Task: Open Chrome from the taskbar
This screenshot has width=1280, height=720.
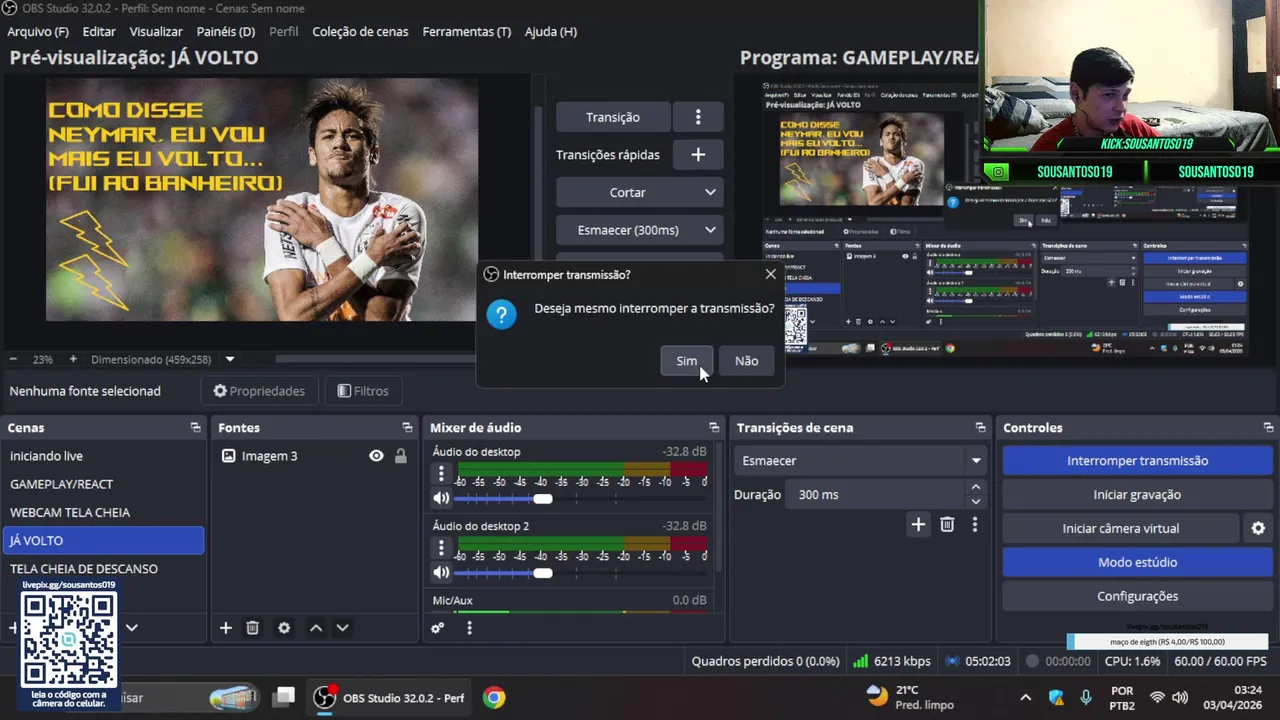Action: coord(494,698)
